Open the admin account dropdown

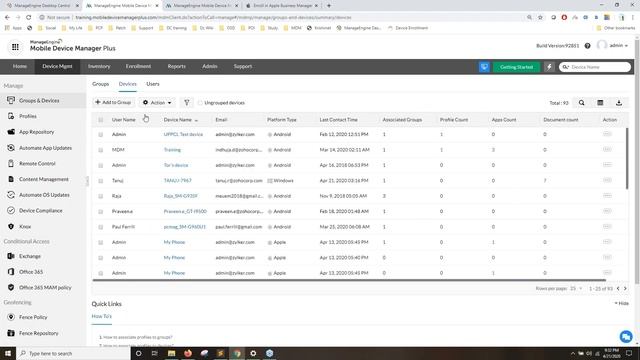(618, 45)
